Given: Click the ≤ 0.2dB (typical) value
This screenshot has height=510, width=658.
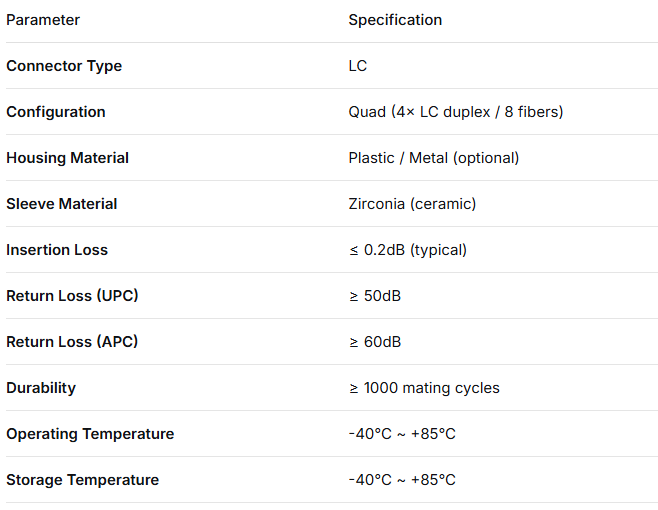Looking at the screenshot, I should point(407,250).
